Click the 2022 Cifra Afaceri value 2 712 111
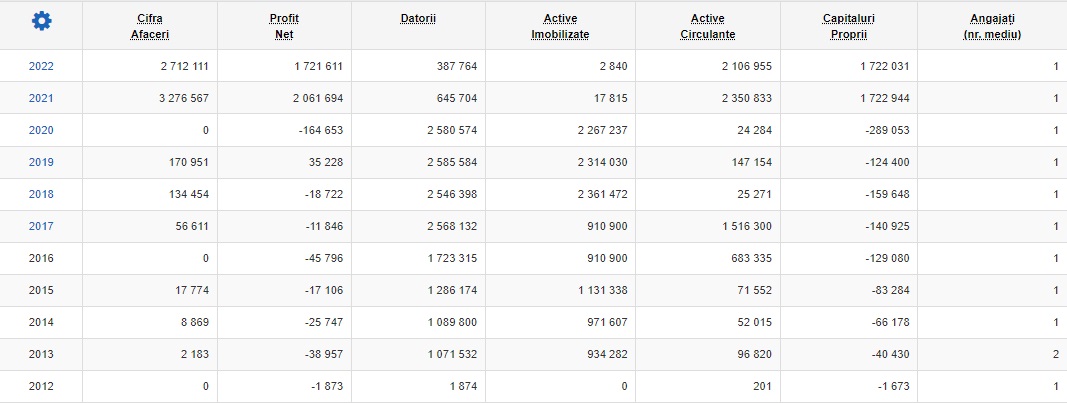 click(176, 67)
